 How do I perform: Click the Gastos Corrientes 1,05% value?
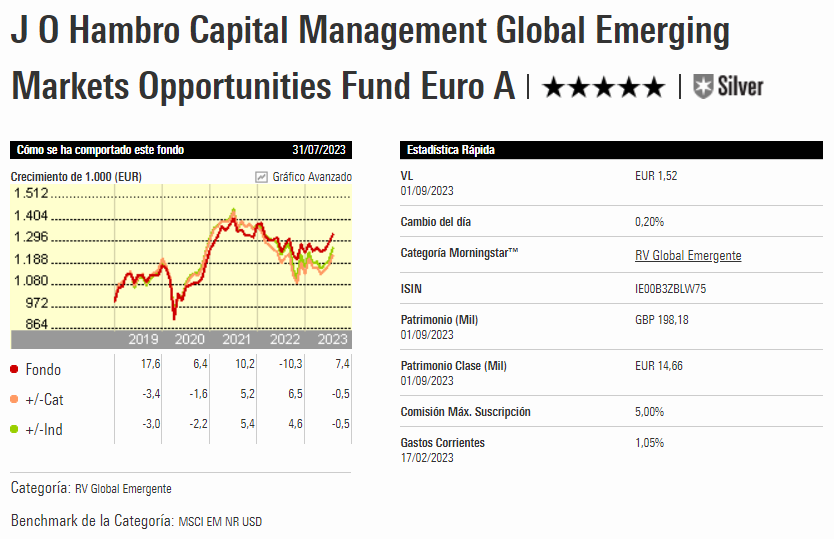point(649,443)
